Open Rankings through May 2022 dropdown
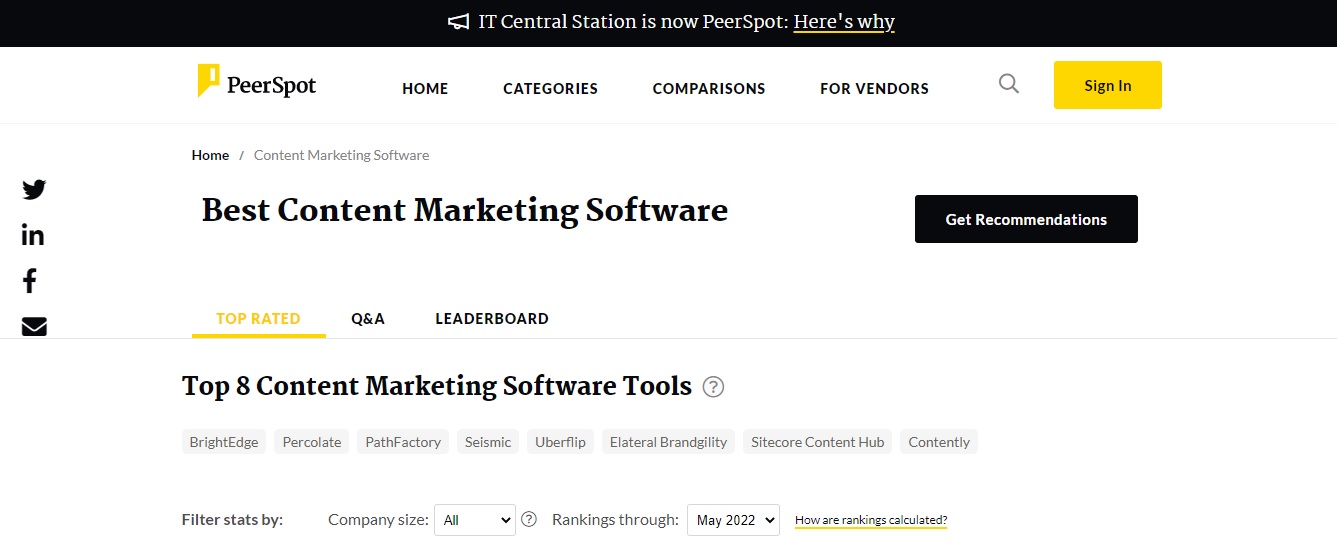 [x=733, y=520]
